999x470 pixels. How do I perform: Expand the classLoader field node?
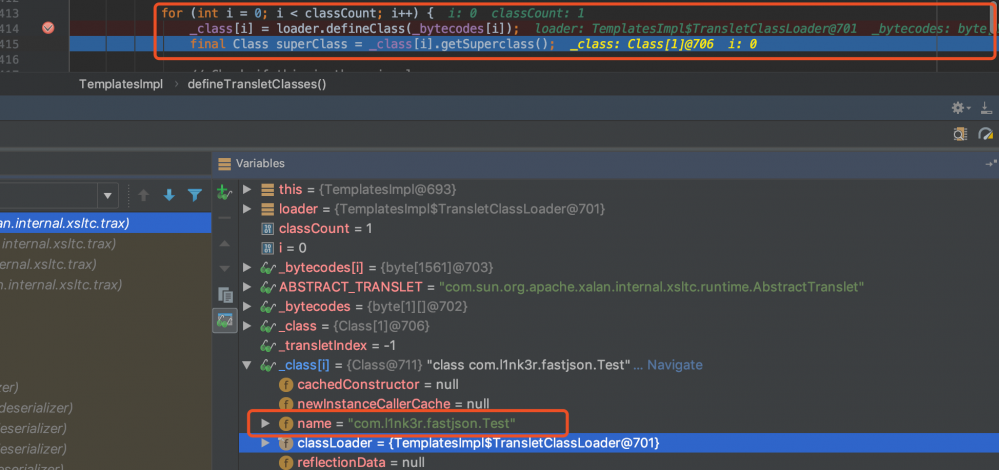tap(266, 443)
